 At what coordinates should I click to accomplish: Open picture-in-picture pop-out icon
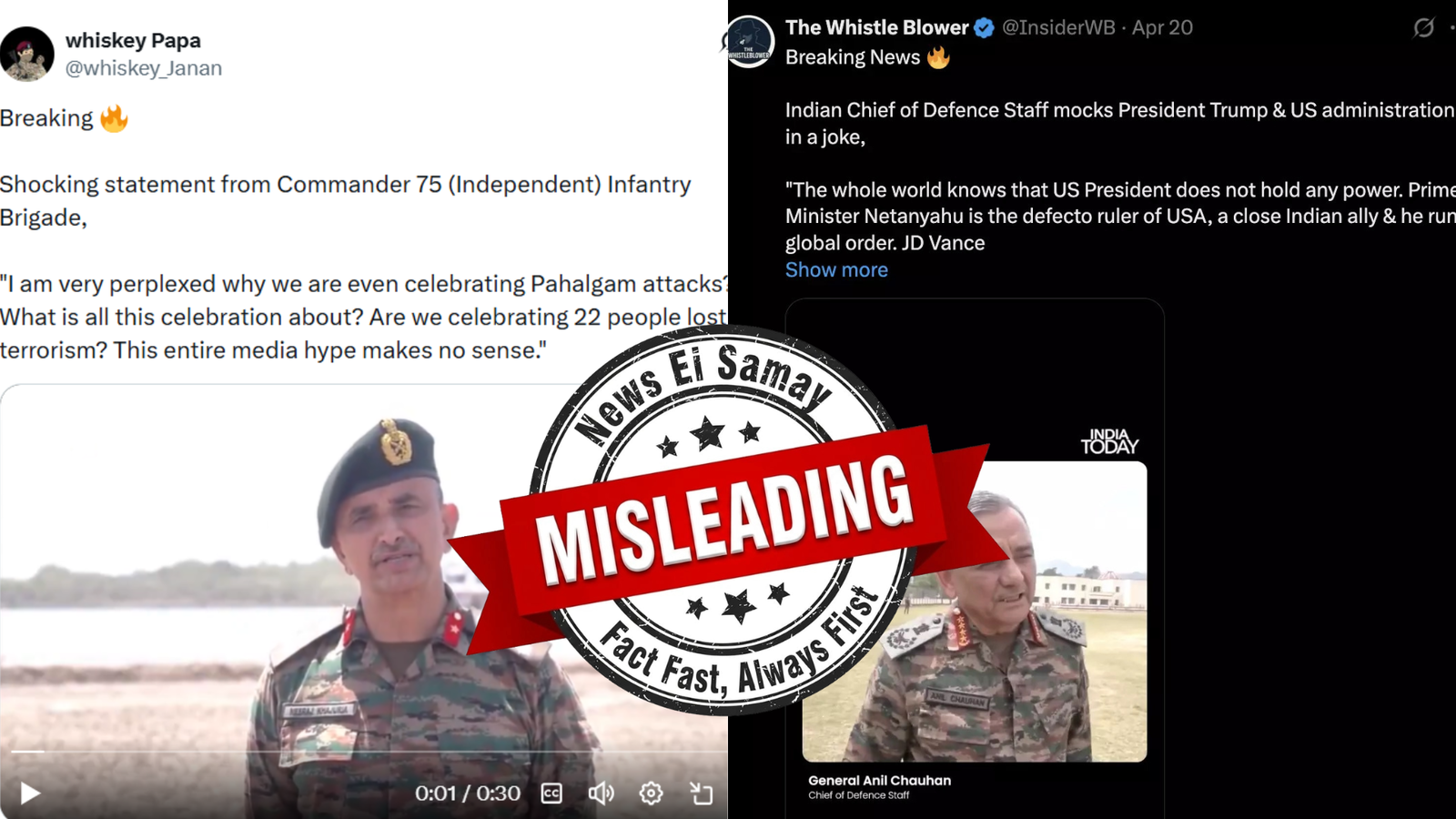701,794
